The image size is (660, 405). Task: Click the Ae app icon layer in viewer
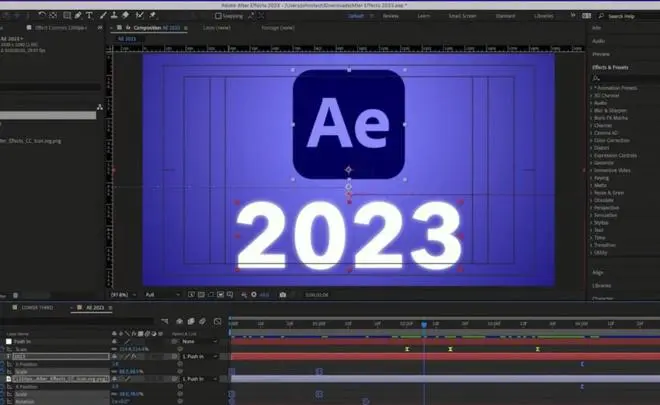pos(348,124)
